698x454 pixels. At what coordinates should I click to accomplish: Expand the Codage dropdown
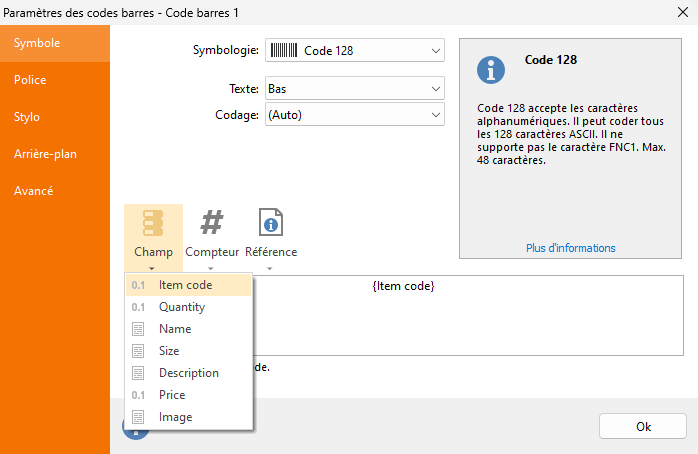[355, 114]
